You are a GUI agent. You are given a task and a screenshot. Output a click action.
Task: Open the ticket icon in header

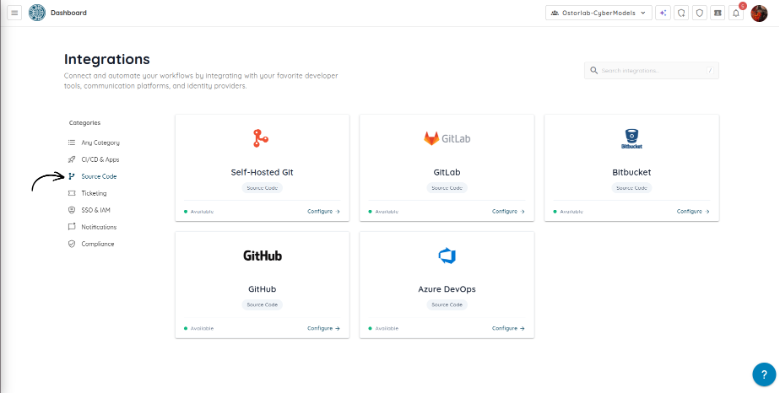(x=717, y=13)
